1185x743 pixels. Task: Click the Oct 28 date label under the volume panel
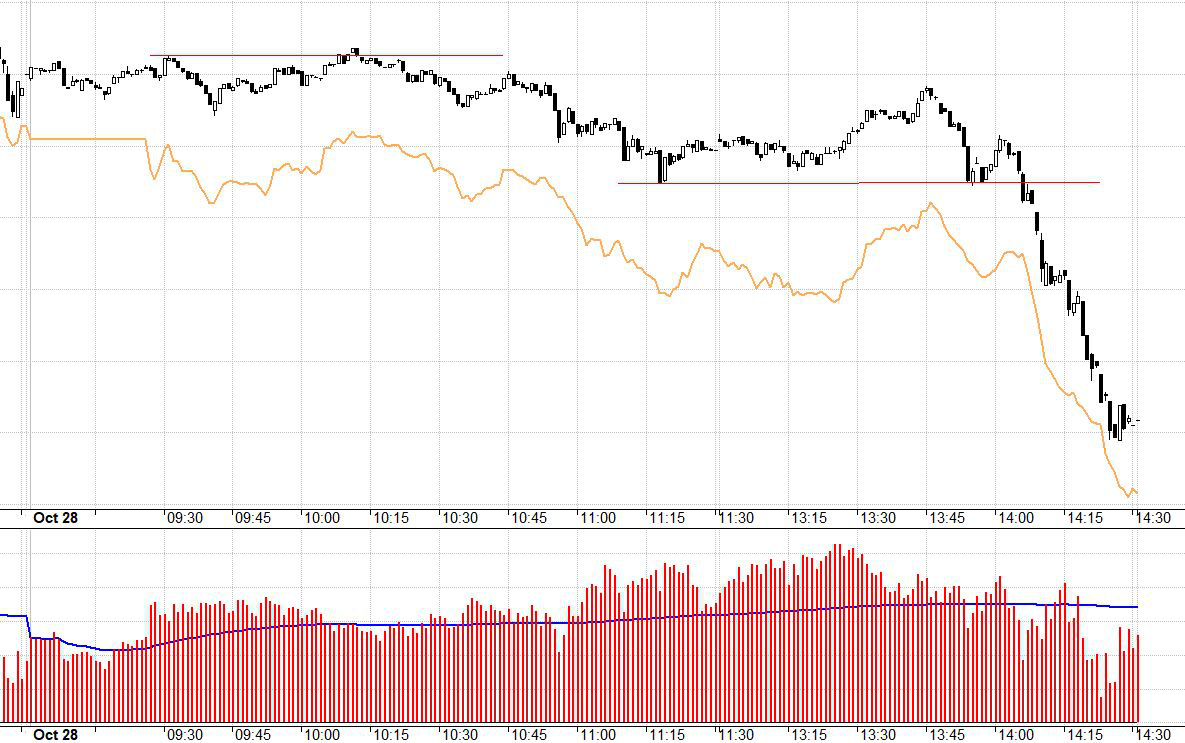click(x=55, y=735)
